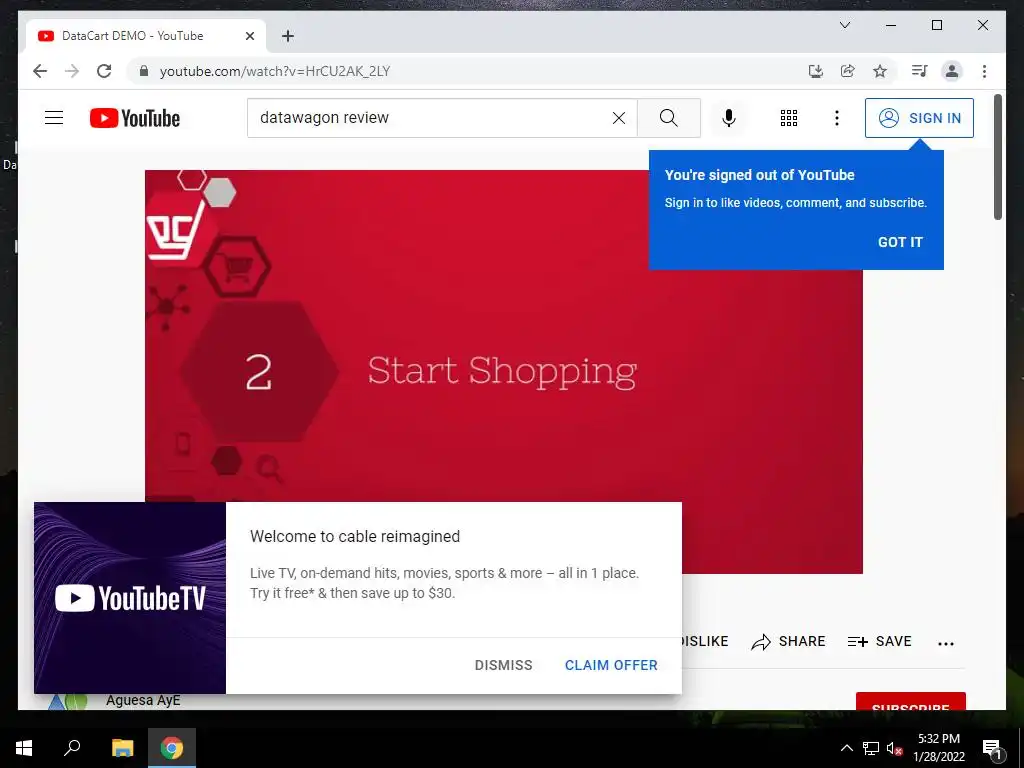
Task: Click GOT IT in signed-out popup
Action: click(x=900, y=242)
